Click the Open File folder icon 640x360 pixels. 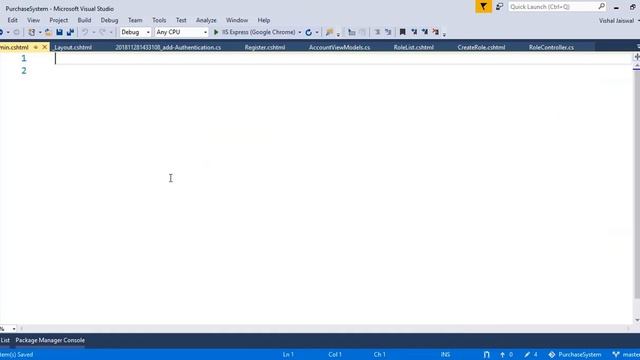tap(48, 32)
